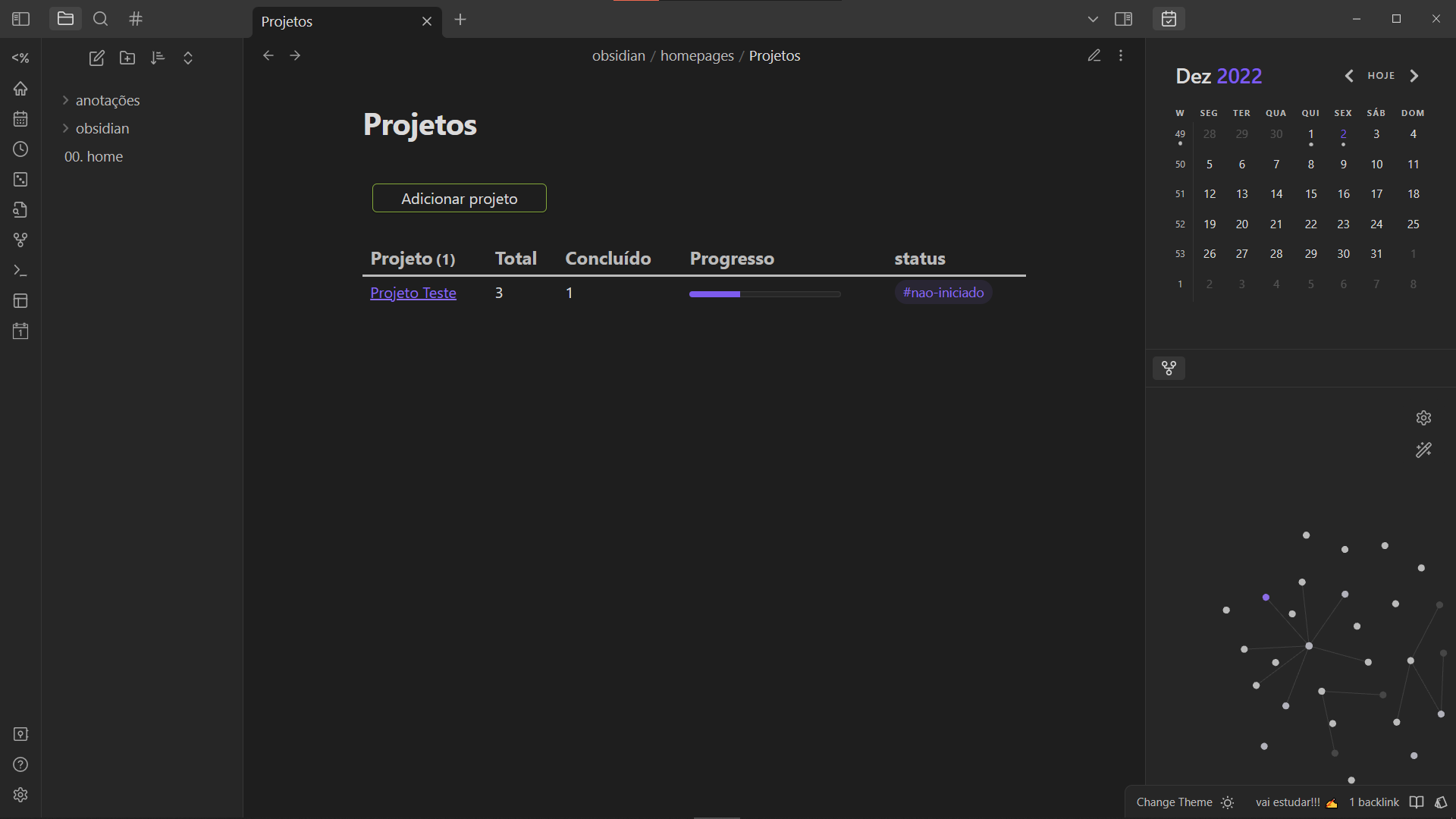
Task: Click the Adicionar projeto button
Action: point(459,198)
